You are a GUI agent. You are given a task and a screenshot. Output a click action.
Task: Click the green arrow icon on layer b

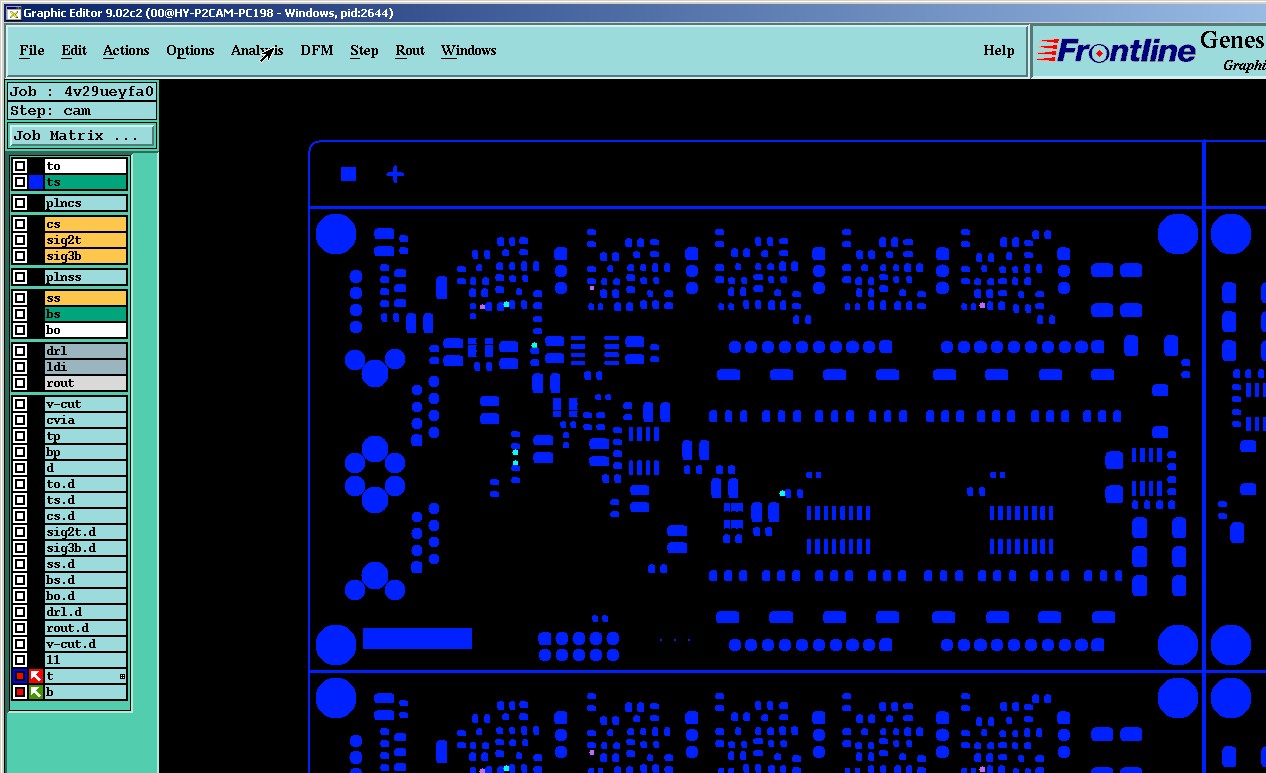click(36, 692)
